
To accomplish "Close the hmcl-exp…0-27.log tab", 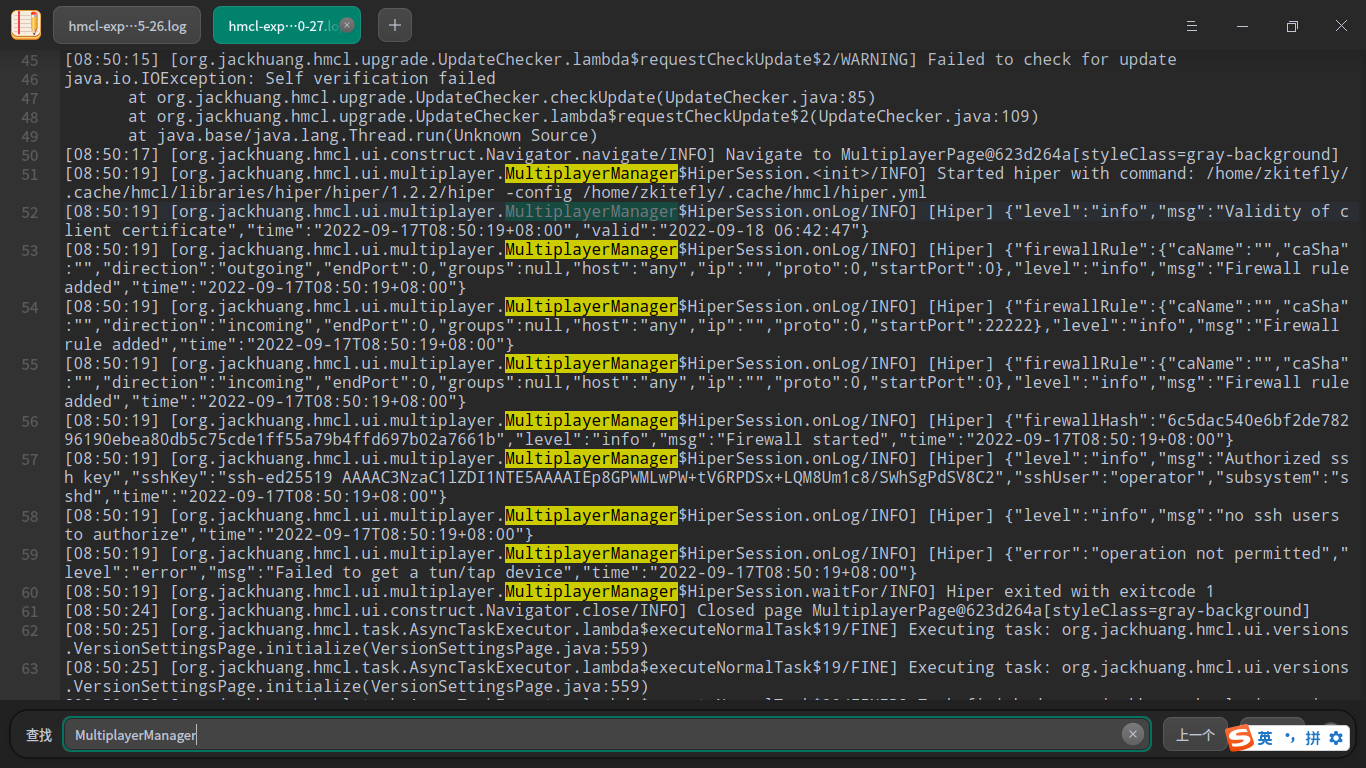I will coord(347,25).
